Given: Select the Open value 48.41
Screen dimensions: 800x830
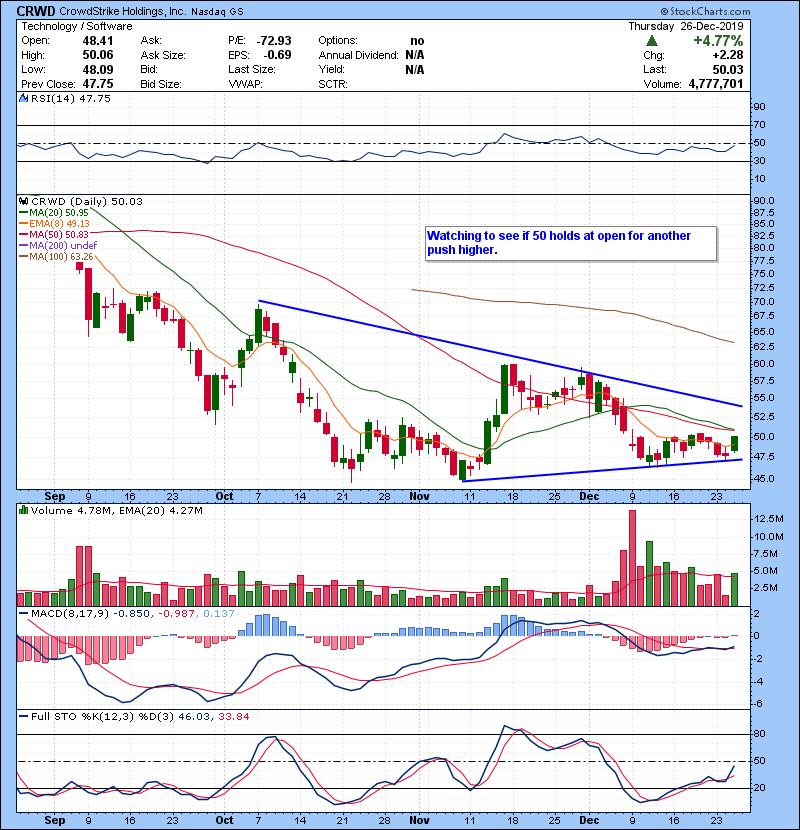Looking at the screenshot, I should click(x=97, y=41).
